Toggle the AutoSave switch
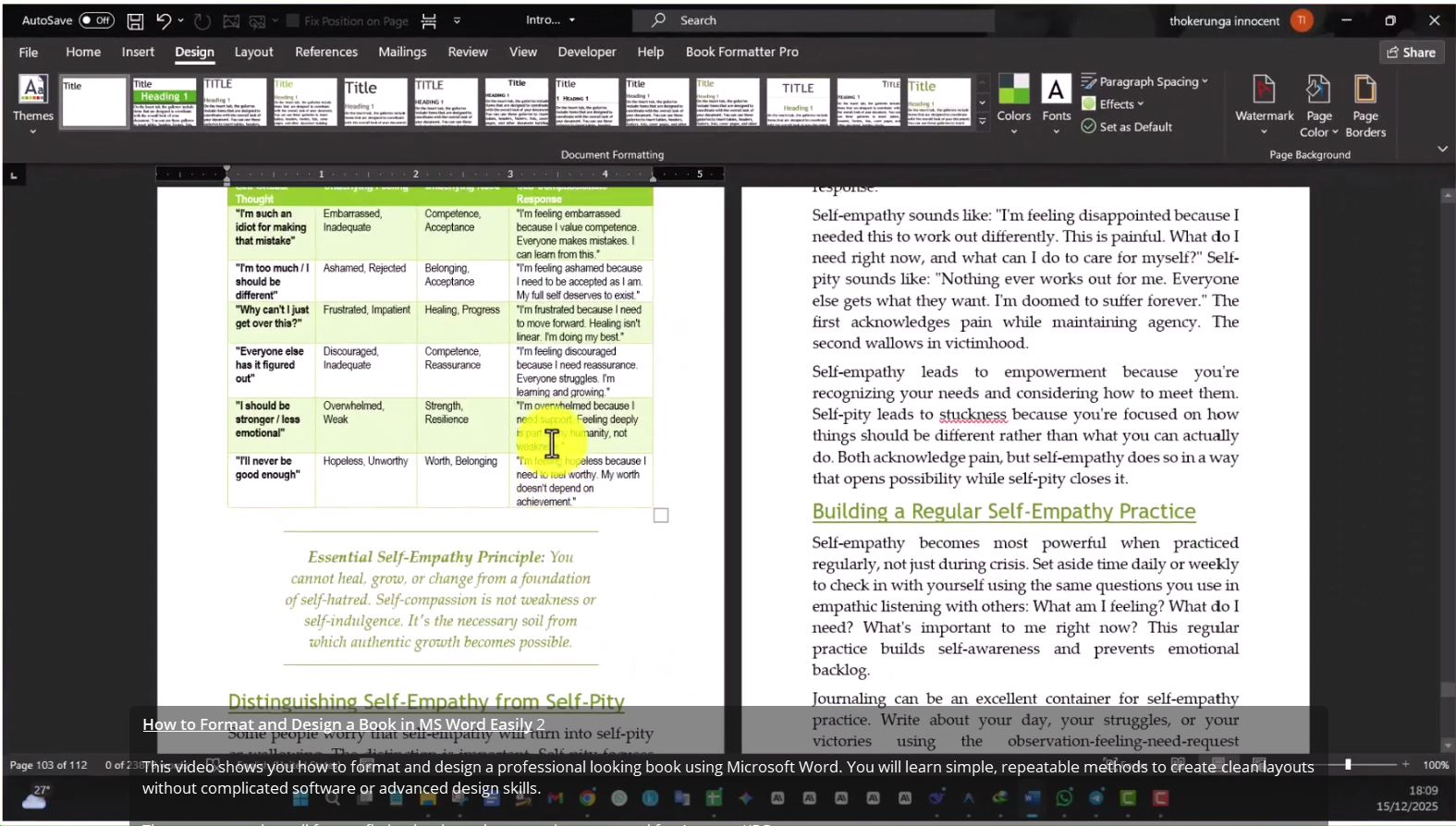The image size is (1456, 826). (96, 20)
